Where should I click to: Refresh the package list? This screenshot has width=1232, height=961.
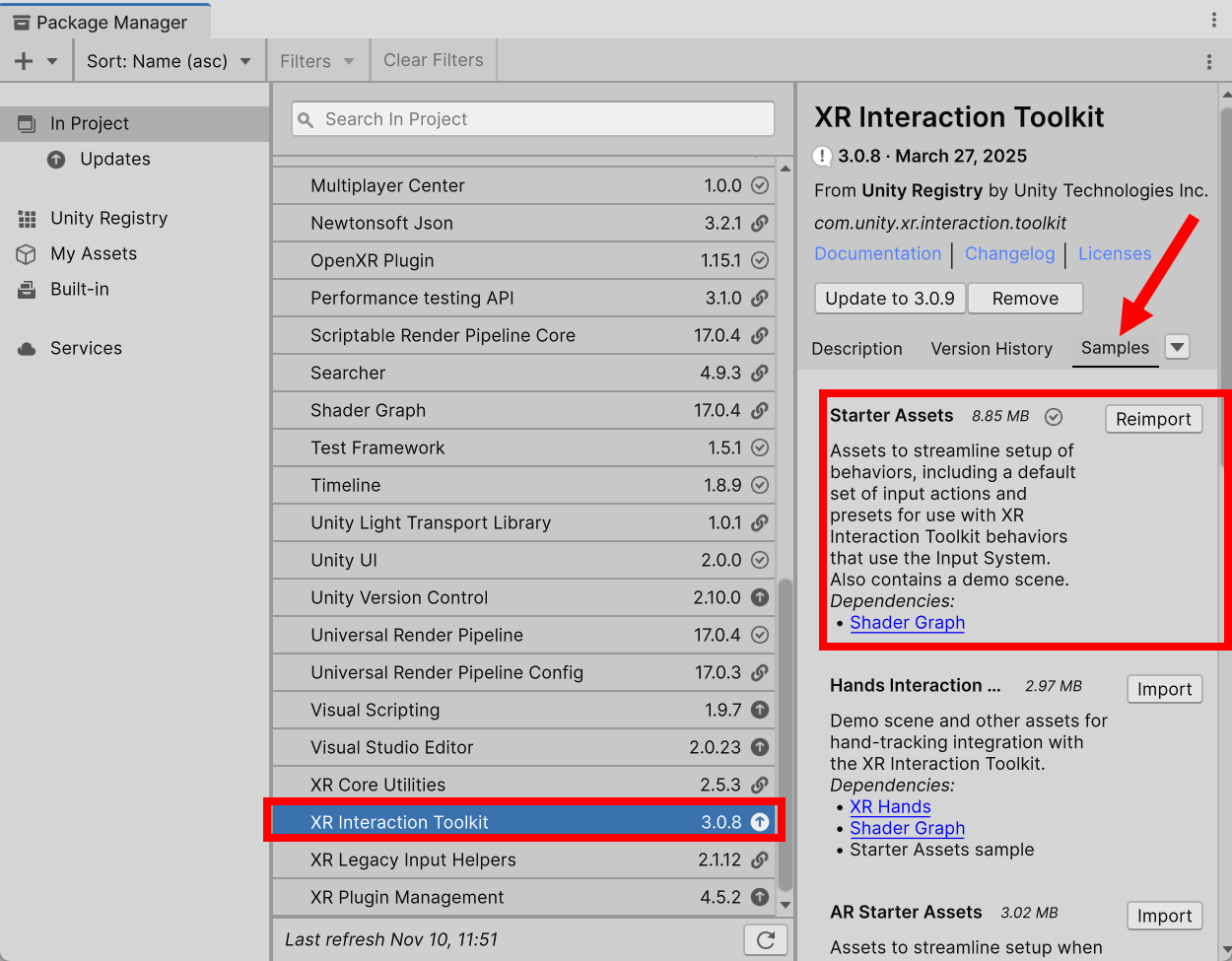tap(766, 940)
